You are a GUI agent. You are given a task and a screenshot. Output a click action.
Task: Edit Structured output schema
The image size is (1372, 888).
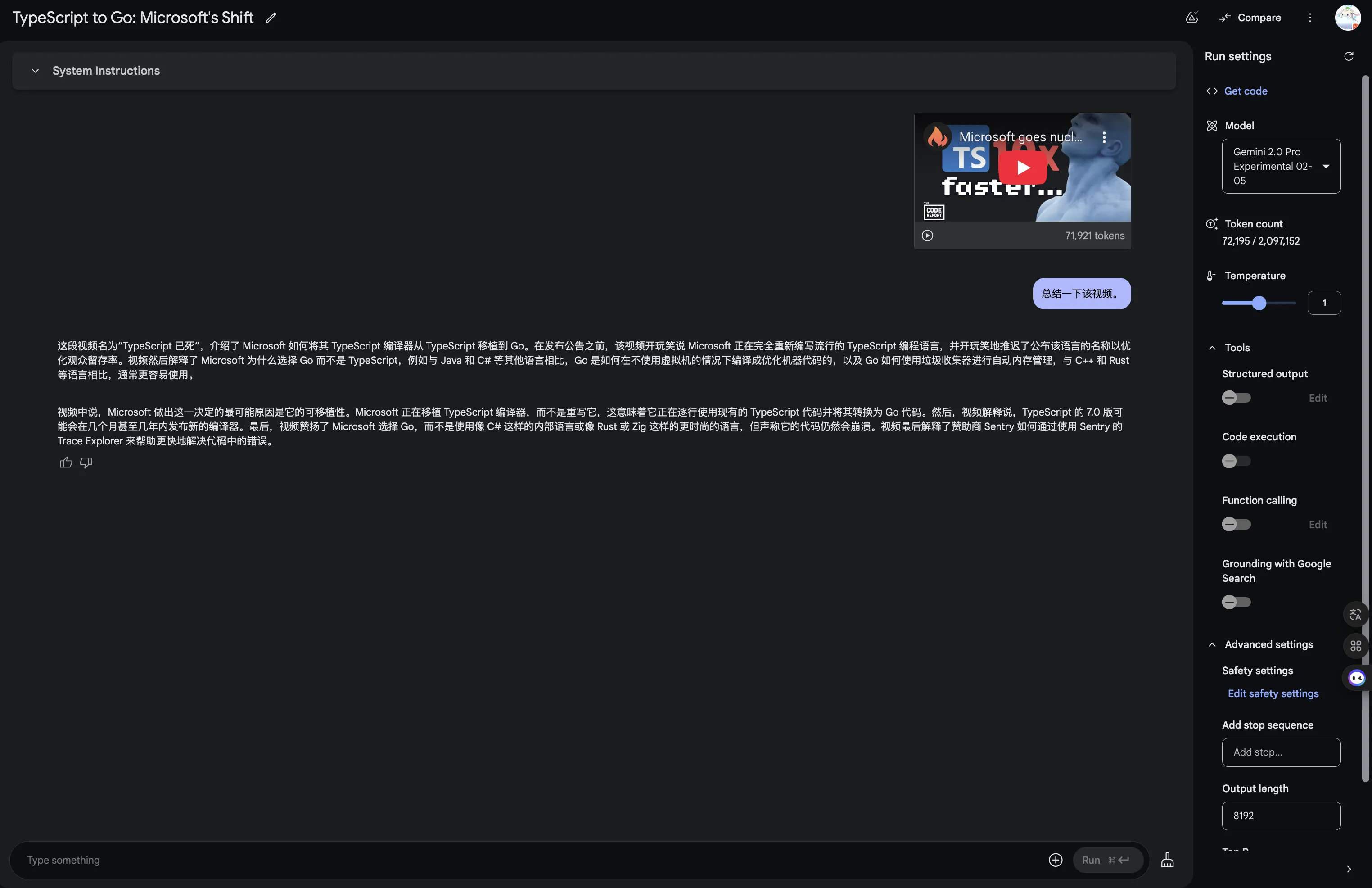tap(1317, 398)
